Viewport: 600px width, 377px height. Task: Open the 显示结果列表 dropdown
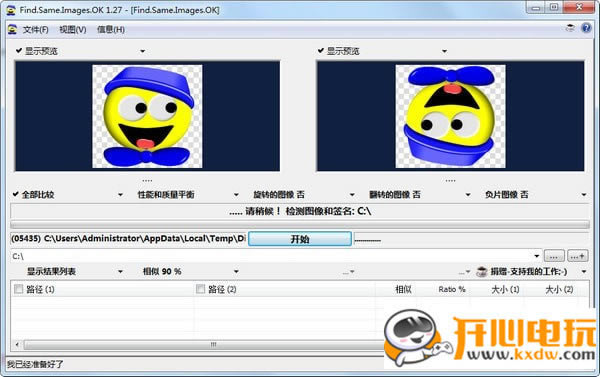120,272
